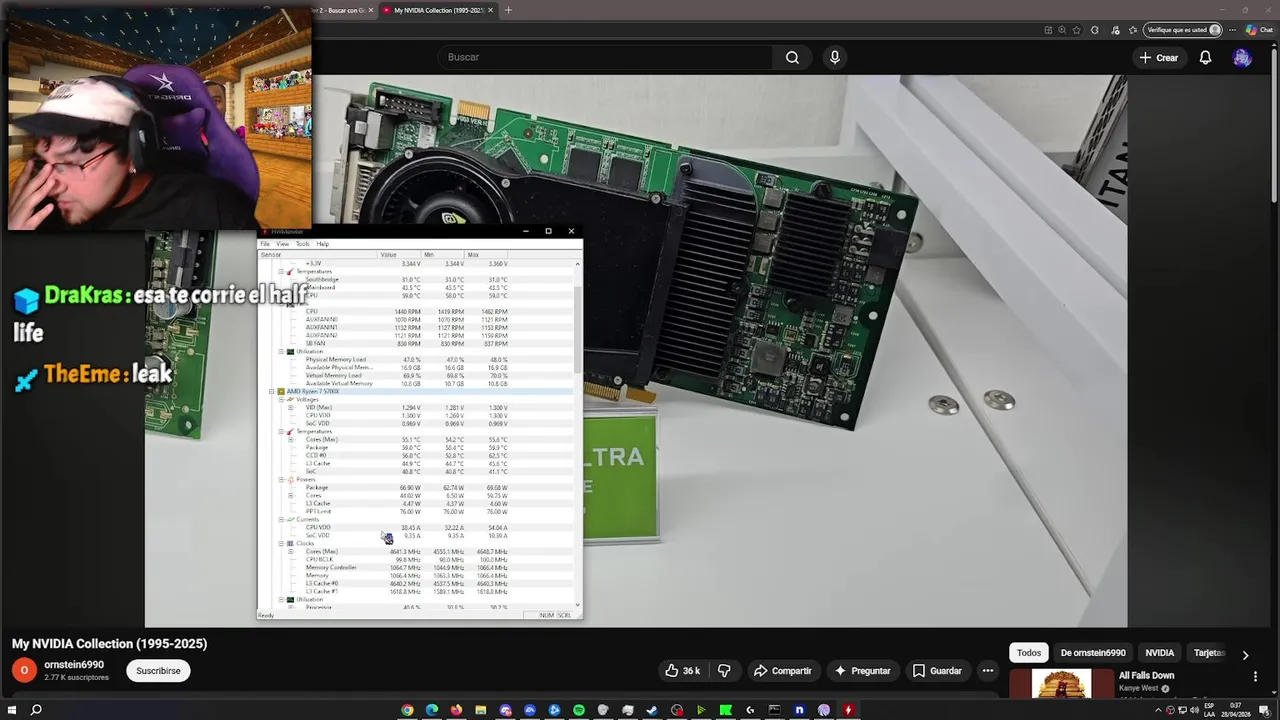The height and width of the screenshot is (720, 1280).
Task: Select the Memory Controller clock row
Action: [x=416, y=568]
